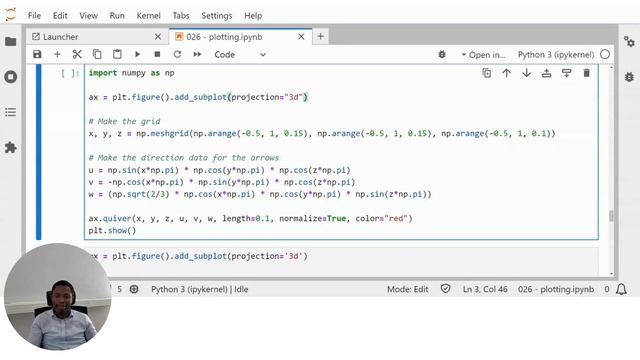Show the Table of Contents panel
Viewport: 640px width, 360px height.
point(11,112)
